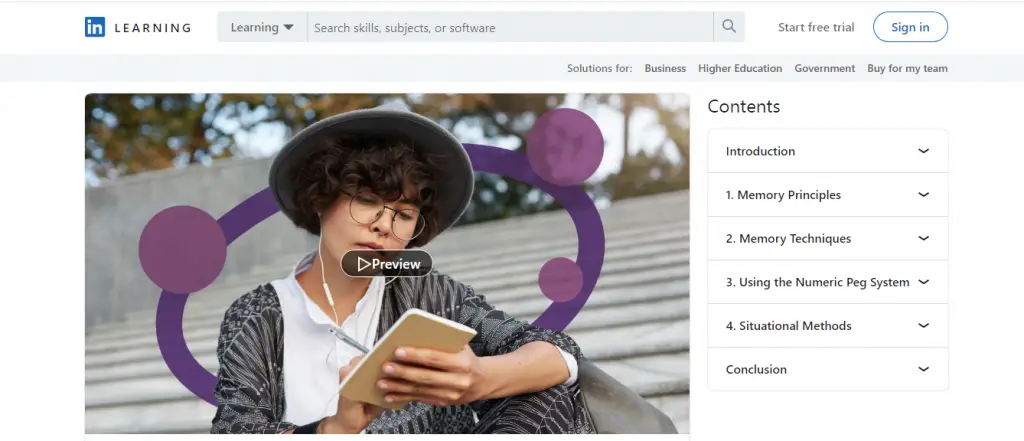Click Start free trial link

pos(816,27)
